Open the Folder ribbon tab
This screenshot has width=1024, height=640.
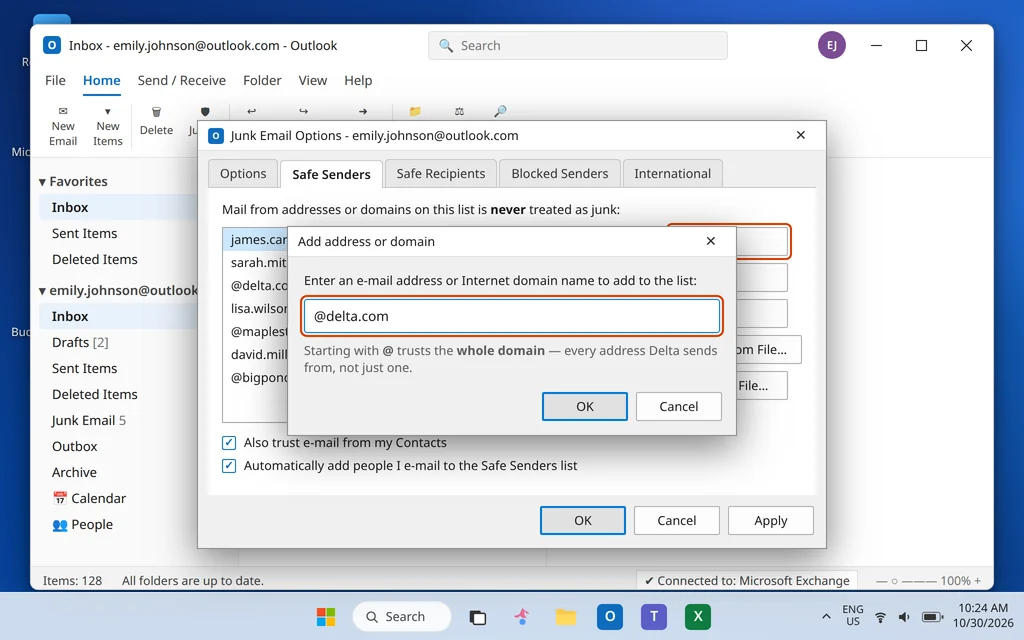pos(262,80)
